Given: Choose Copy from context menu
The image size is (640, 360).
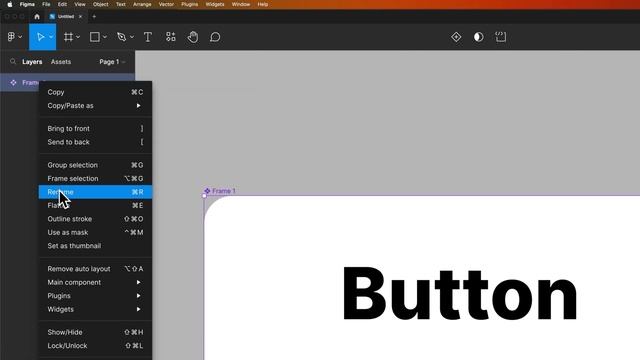Looking at the screenshot, I should point(95,92).
